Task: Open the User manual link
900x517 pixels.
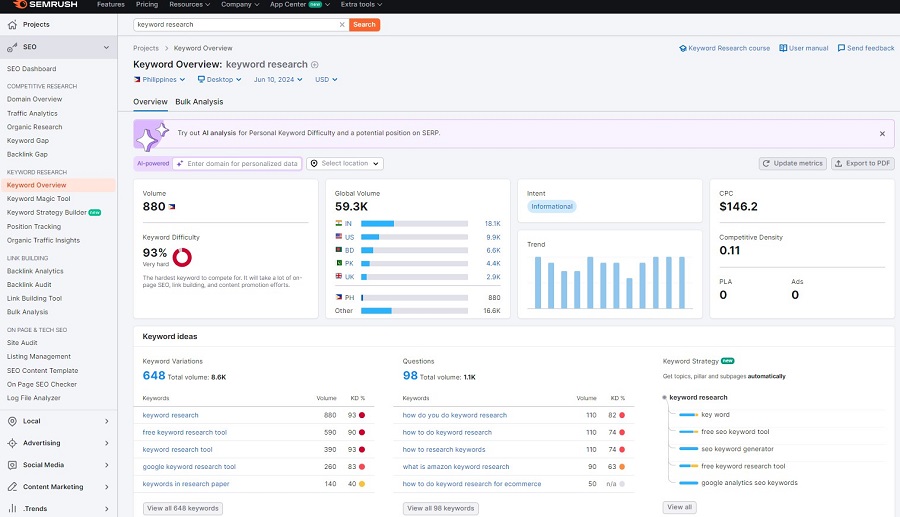Action: 804,48
